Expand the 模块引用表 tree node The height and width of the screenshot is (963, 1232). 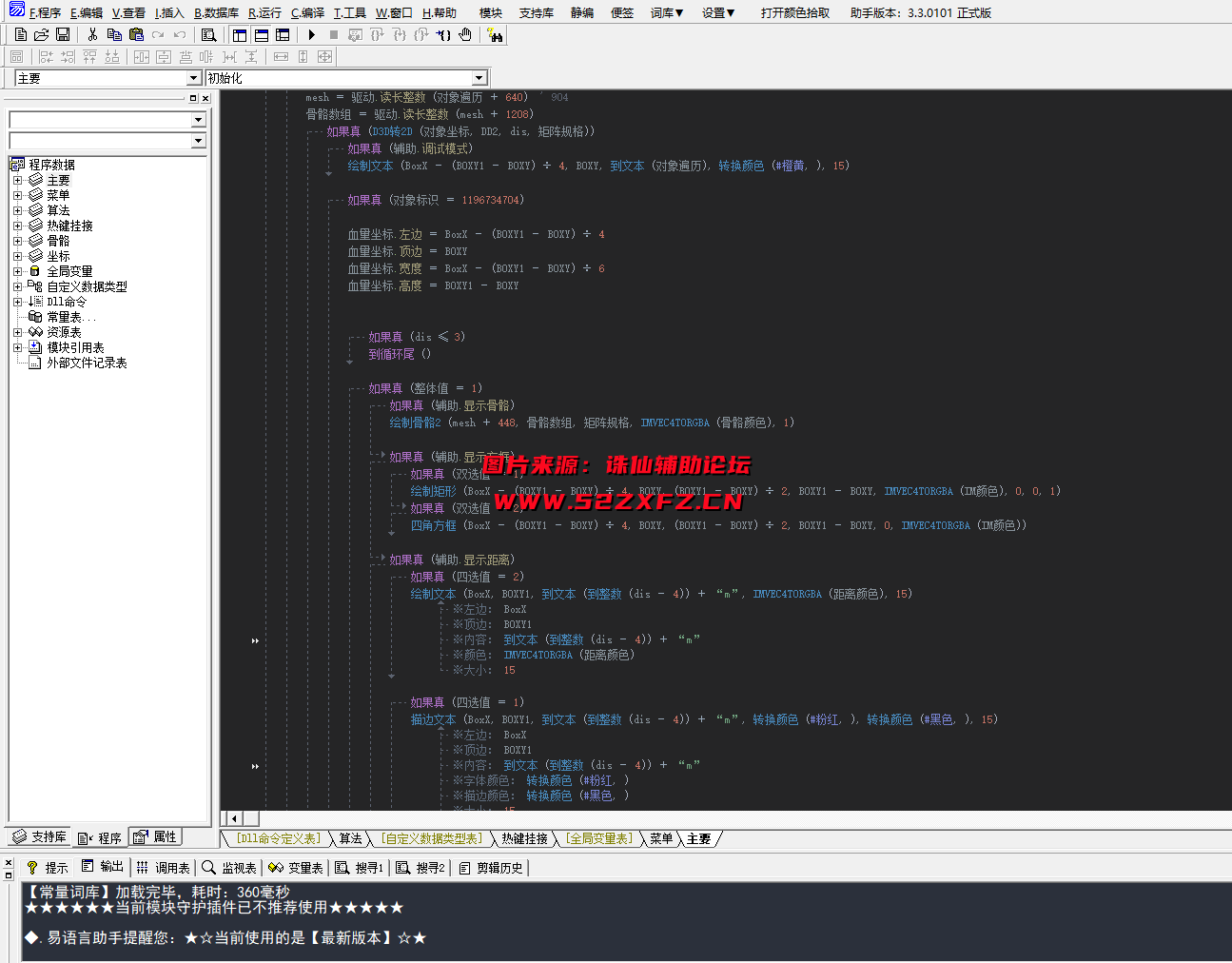17,347
